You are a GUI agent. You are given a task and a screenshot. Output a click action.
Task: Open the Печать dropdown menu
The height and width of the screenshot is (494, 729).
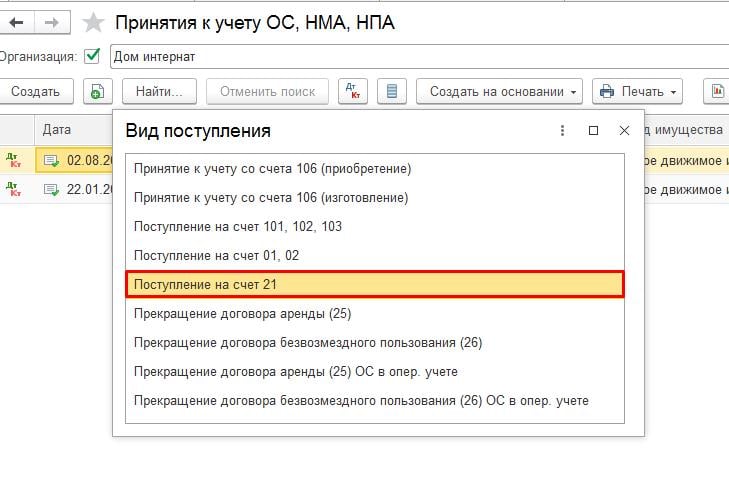637,92
